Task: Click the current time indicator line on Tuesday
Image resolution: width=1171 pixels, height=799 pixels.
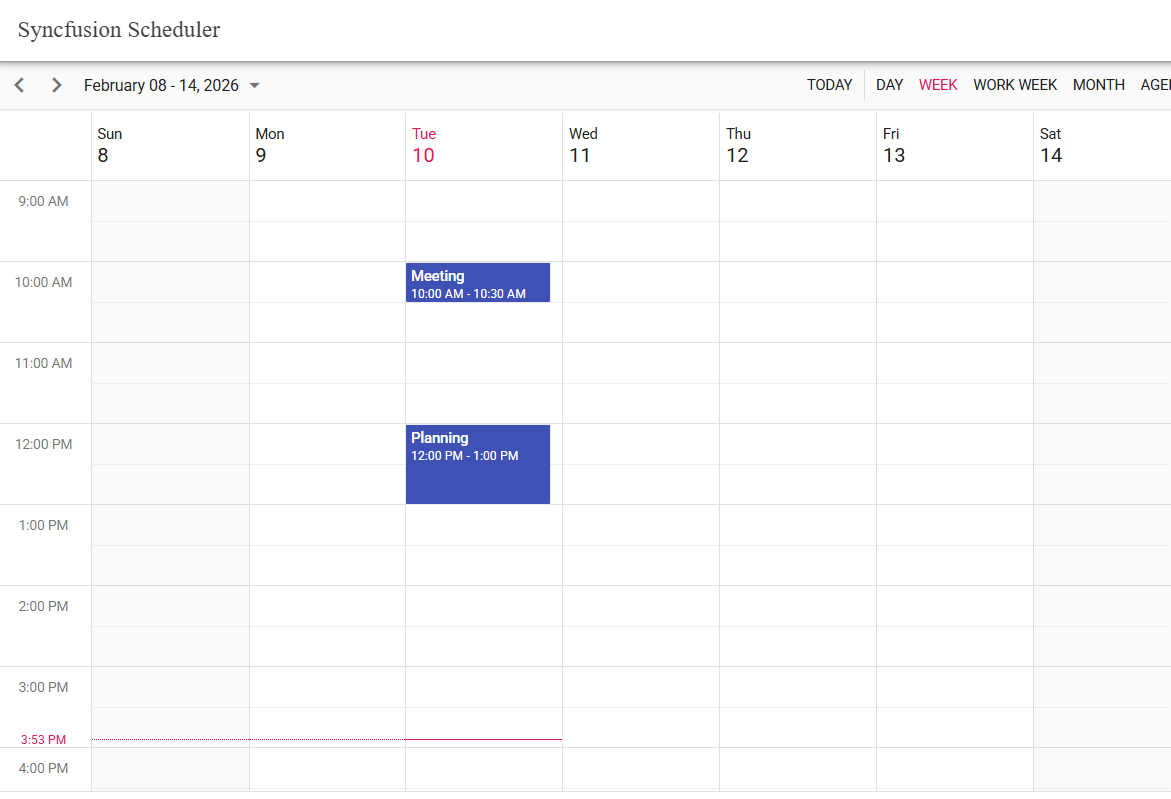Action: tap(483, 739)
